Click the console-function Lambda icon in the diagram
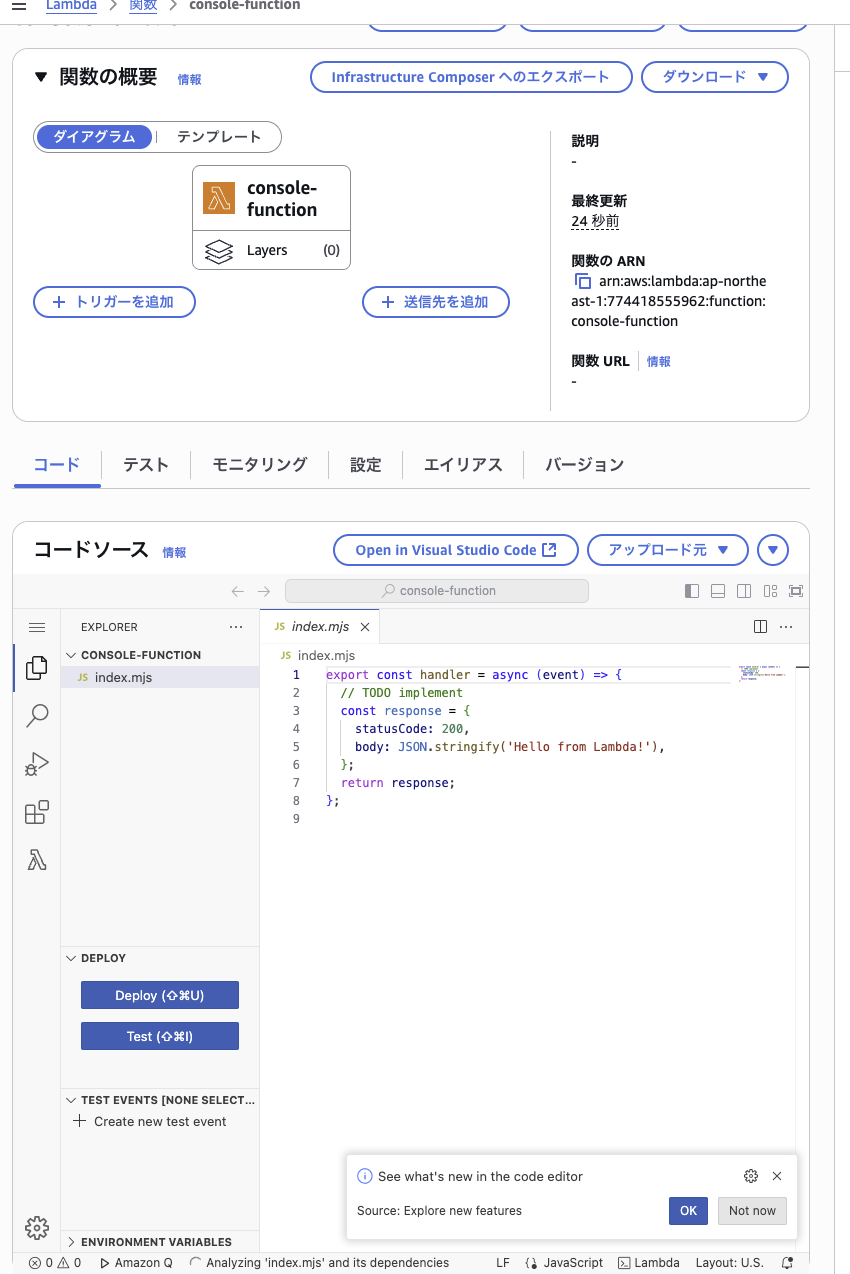The image size is (850, 1274). (219, 198)
